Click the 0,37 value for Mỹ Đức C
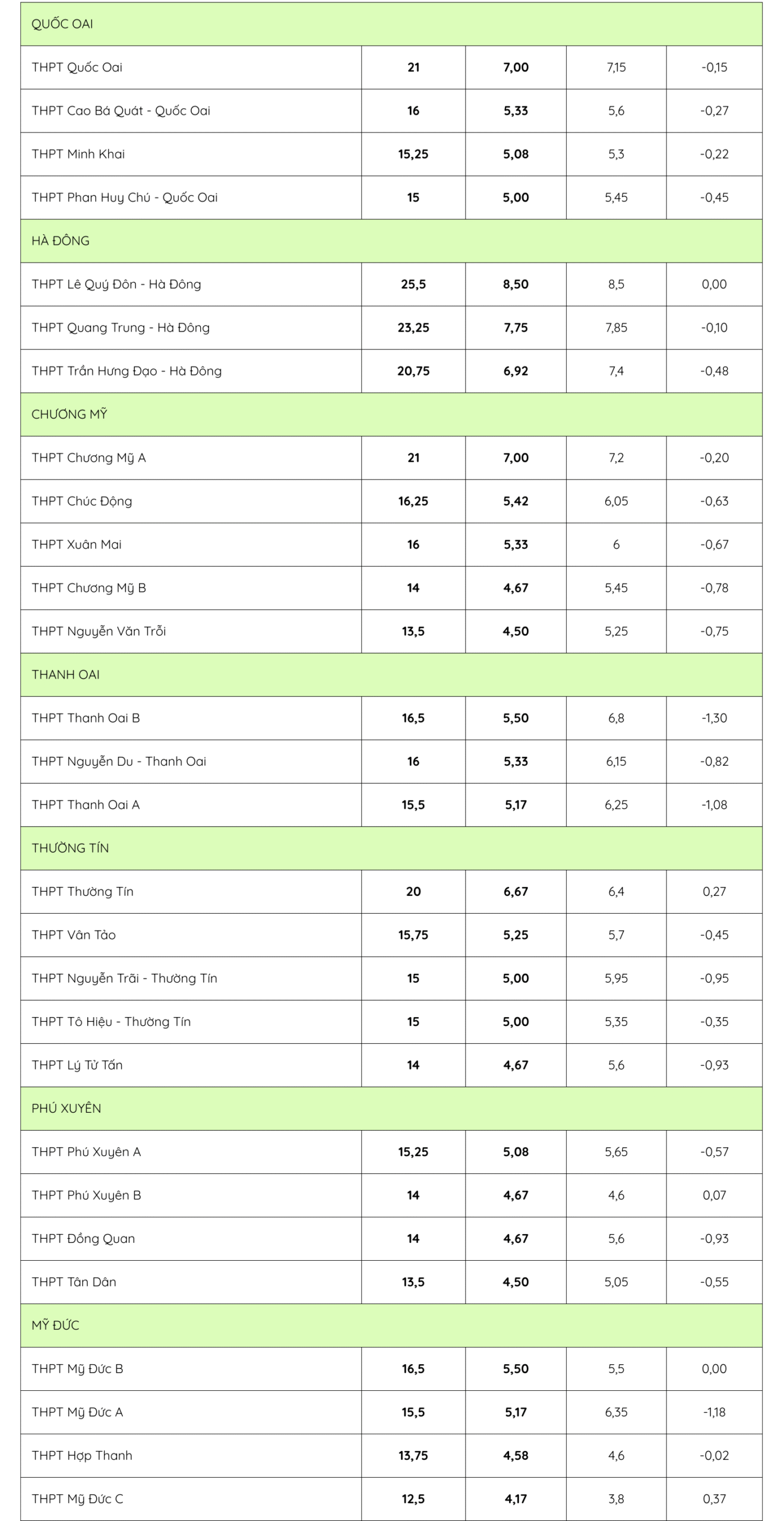The width and height of the screenshot is (784, 1521). (714, 1498)
